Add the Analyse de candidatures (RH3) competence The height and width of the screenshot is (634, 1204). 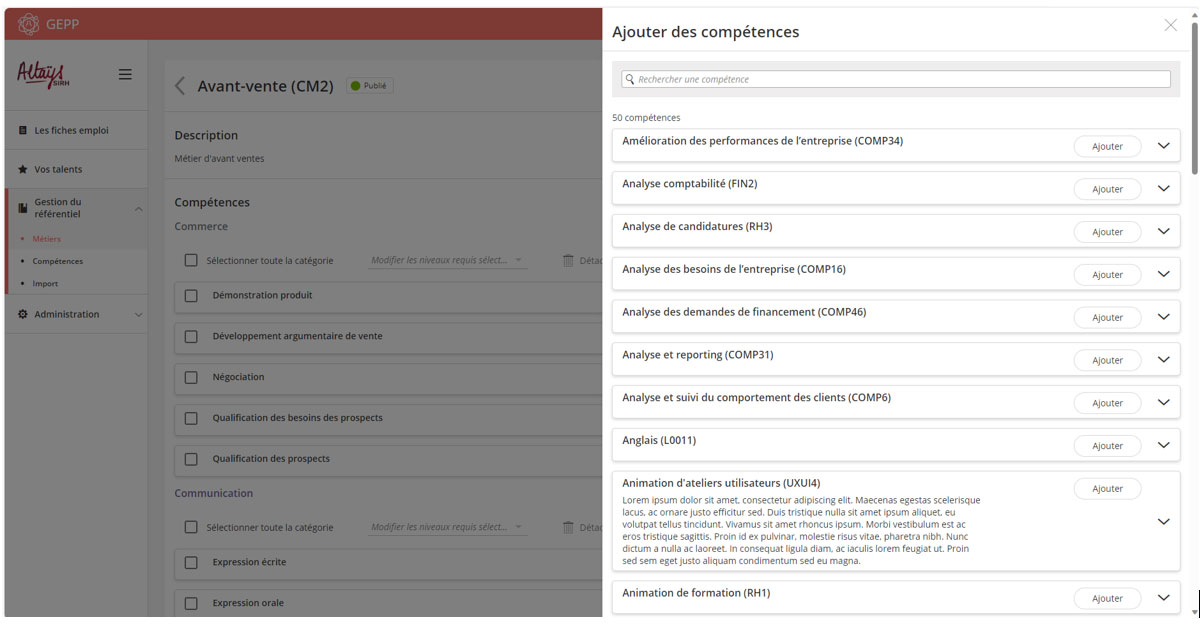1107,232
